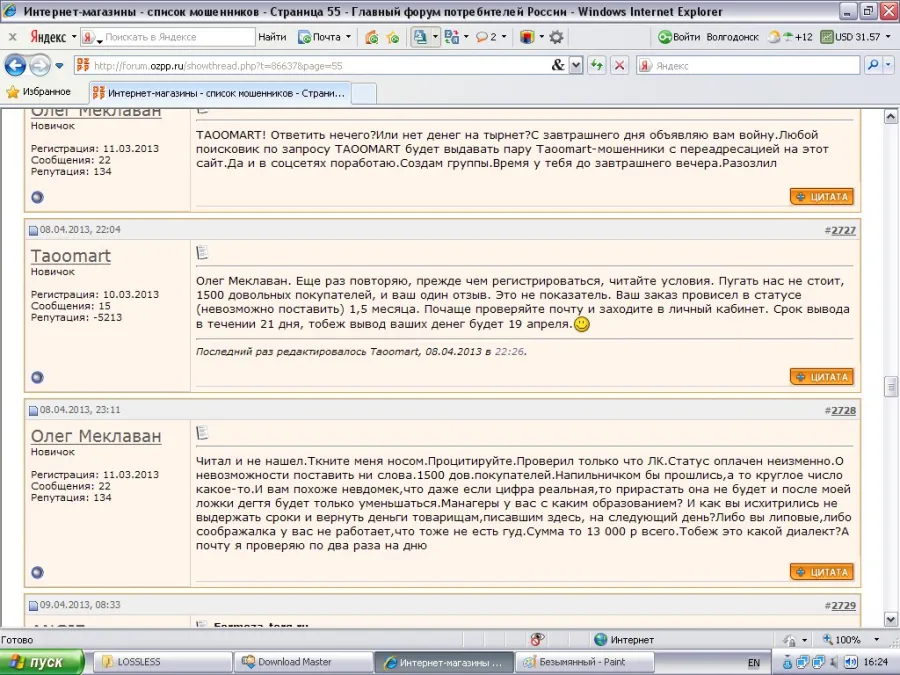This screenshot has width=900, height=675.
Task: Open the permalink #2728
Action: click(843, 410)
